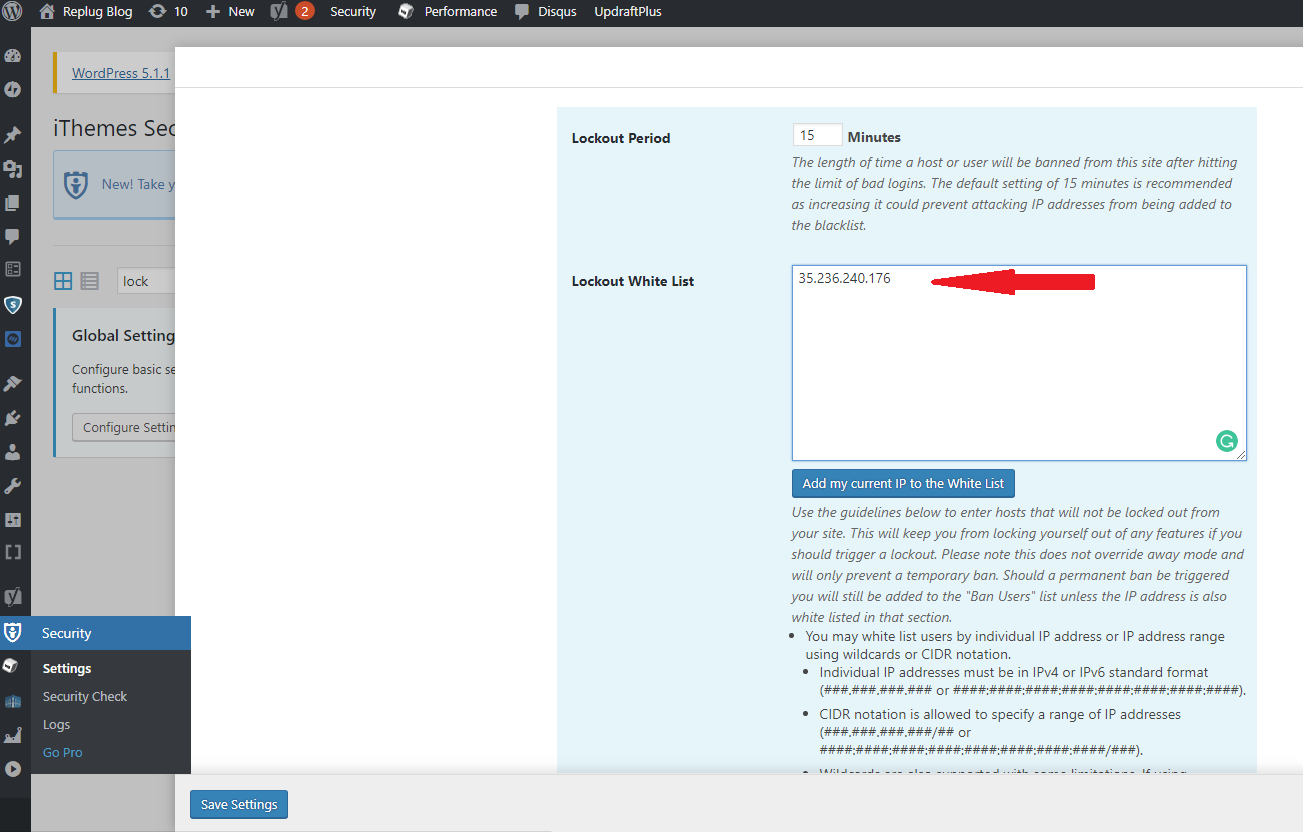
Task: Open Comments via the speech bubble sidebar icon
Action: pyautogui.click(x=13, y=237)
